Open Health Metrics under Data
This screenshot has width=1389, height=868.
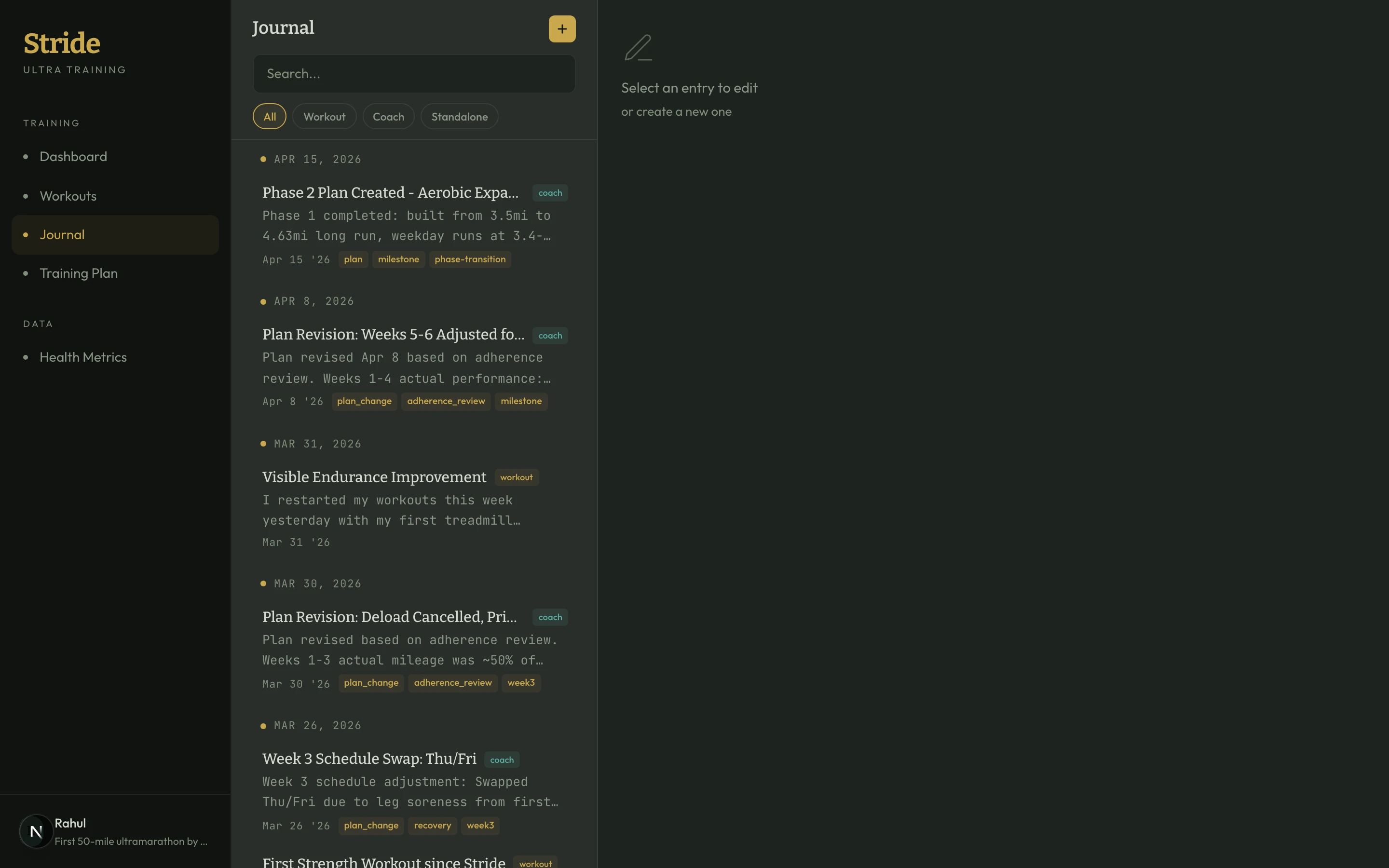pos(115,357)
